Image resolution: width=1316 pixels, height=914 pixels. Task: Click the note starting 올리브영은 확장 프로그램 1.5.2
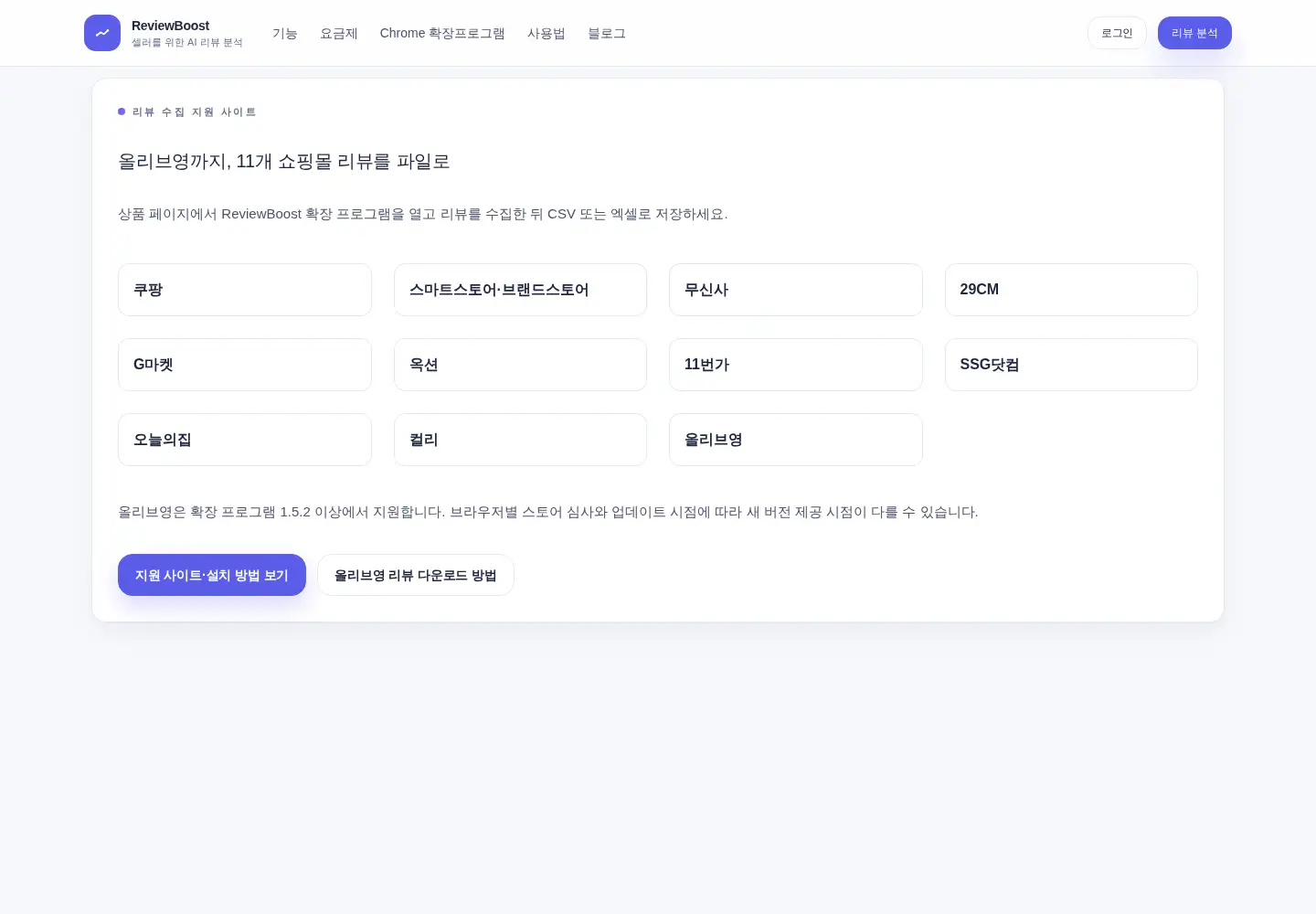548,512
